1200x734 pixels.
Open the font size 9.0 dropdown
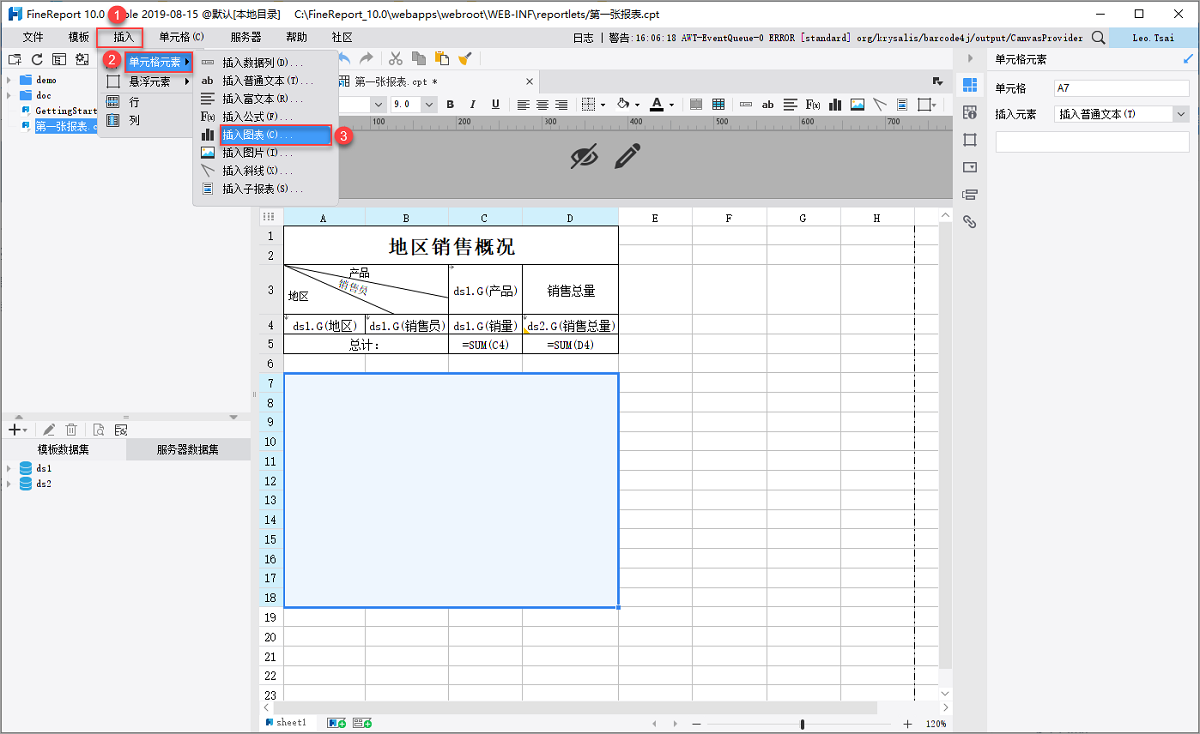pyautogui.click(x=429, y=104)
